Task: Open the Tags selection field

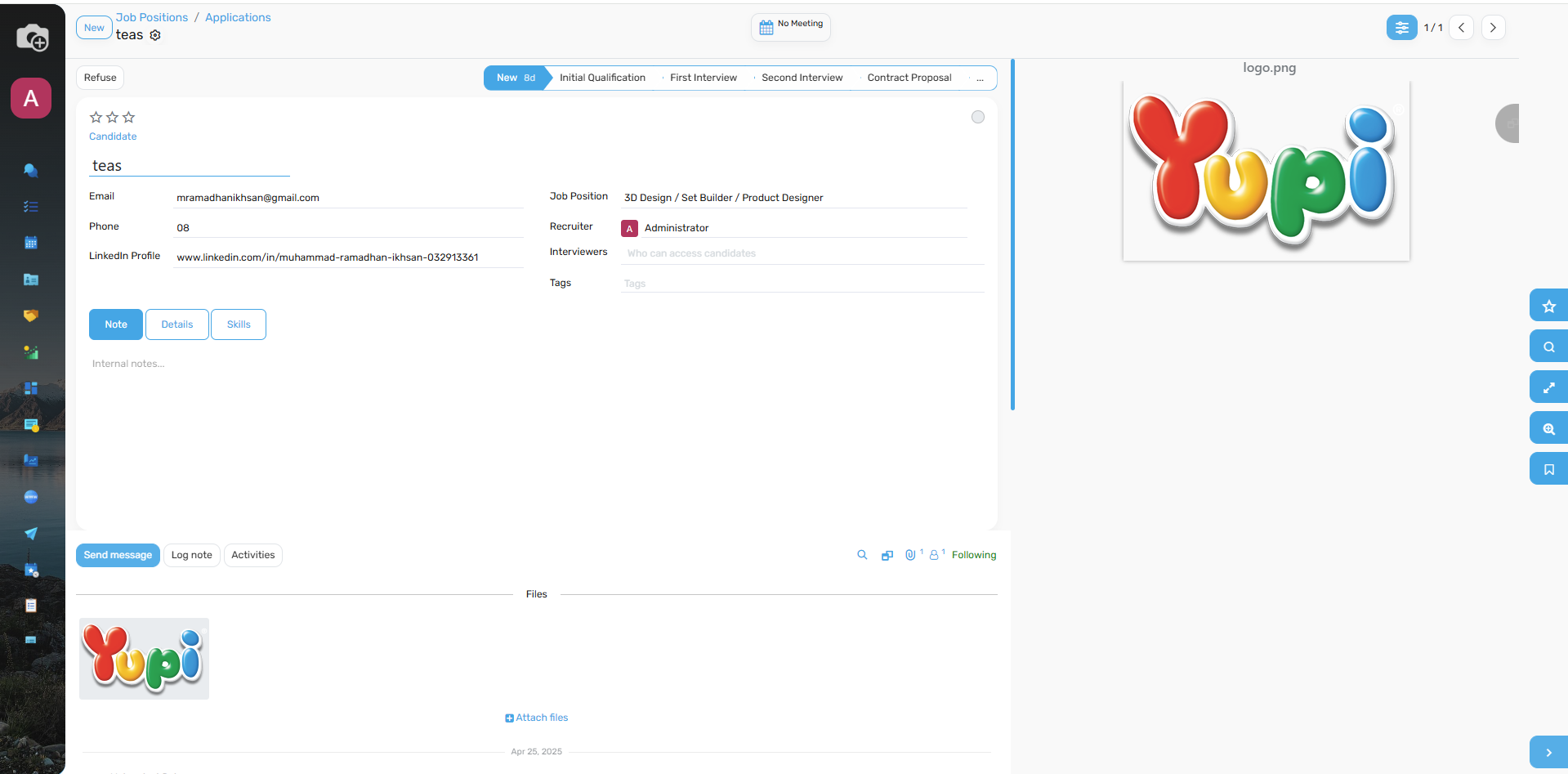Action: (x=802, y=284)
